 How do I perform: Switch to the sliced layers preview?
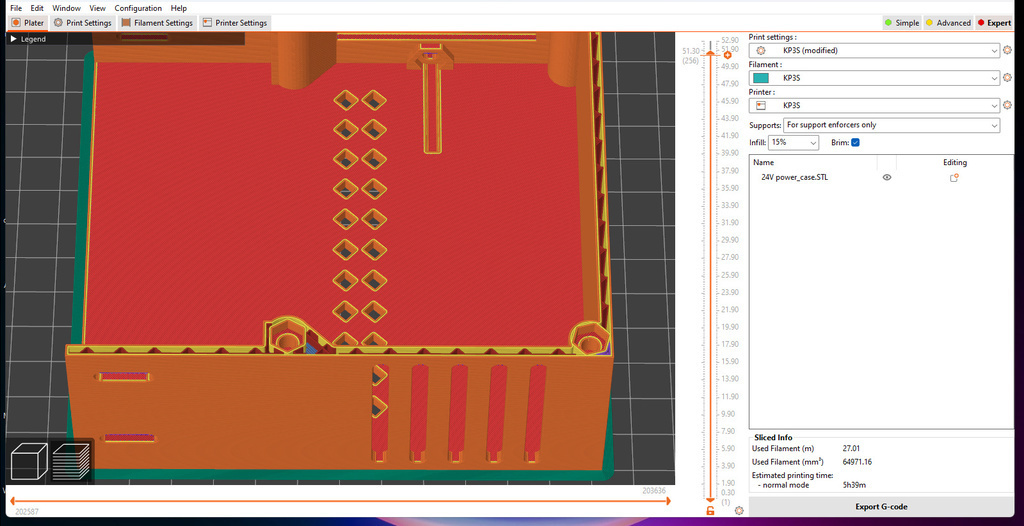coord(72,463)
